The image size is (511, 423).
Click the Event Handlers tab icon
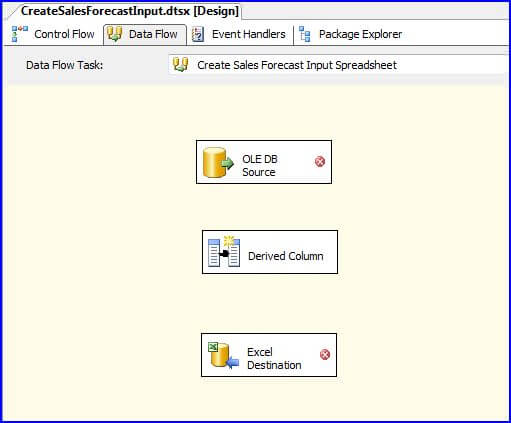point(198,34)
